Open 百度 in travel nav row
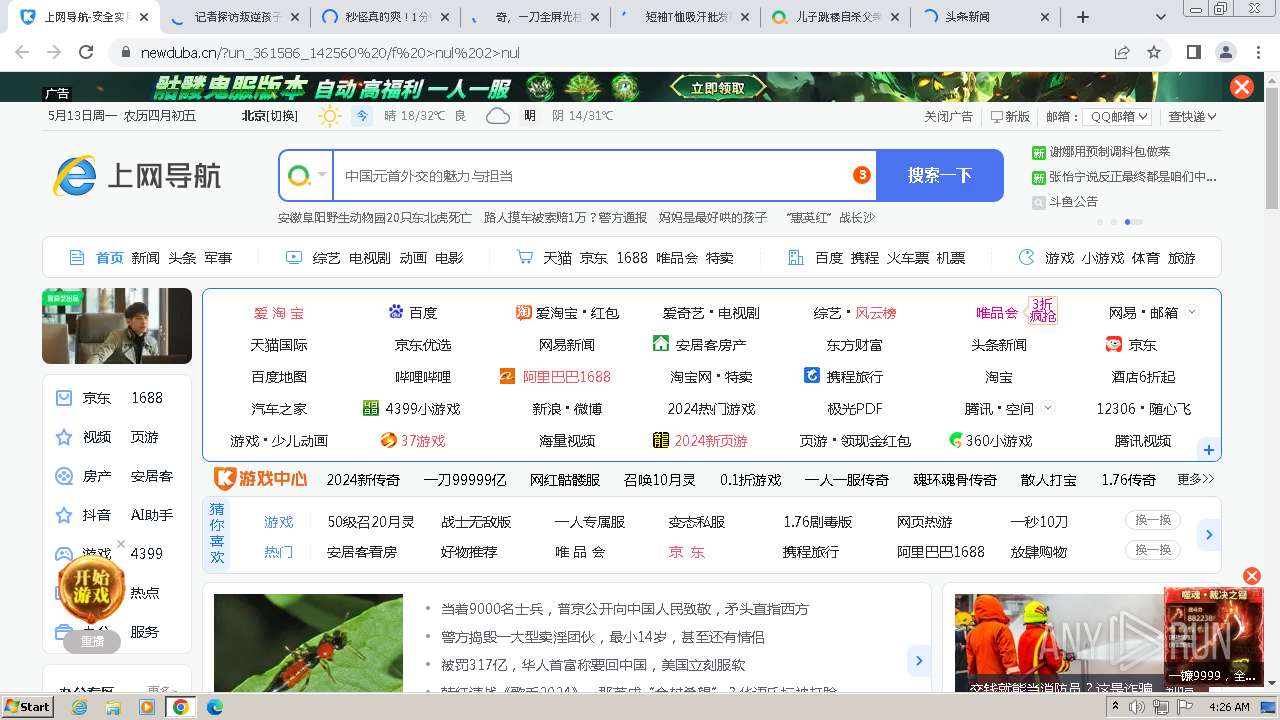 coord(828,258)
